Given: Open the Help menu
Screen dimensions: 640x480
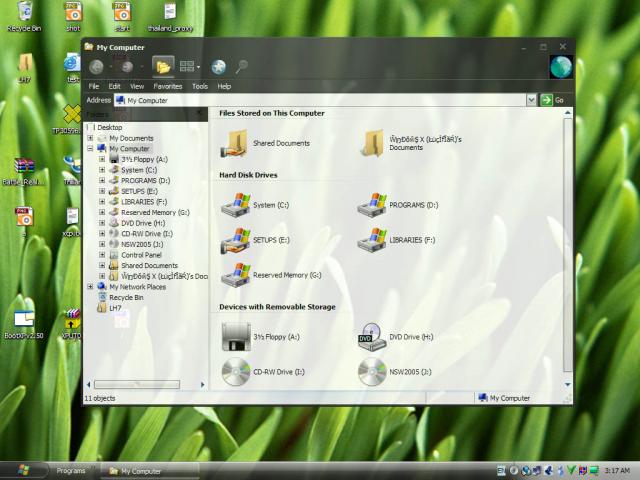Looking at the screenshot, I should 224,87.
